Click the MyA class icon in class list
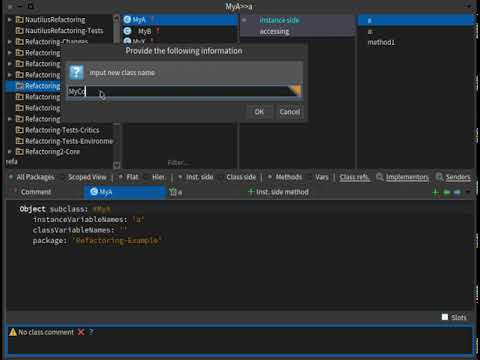The height and width of the screenshot is (360, 480). click(127, 20)
